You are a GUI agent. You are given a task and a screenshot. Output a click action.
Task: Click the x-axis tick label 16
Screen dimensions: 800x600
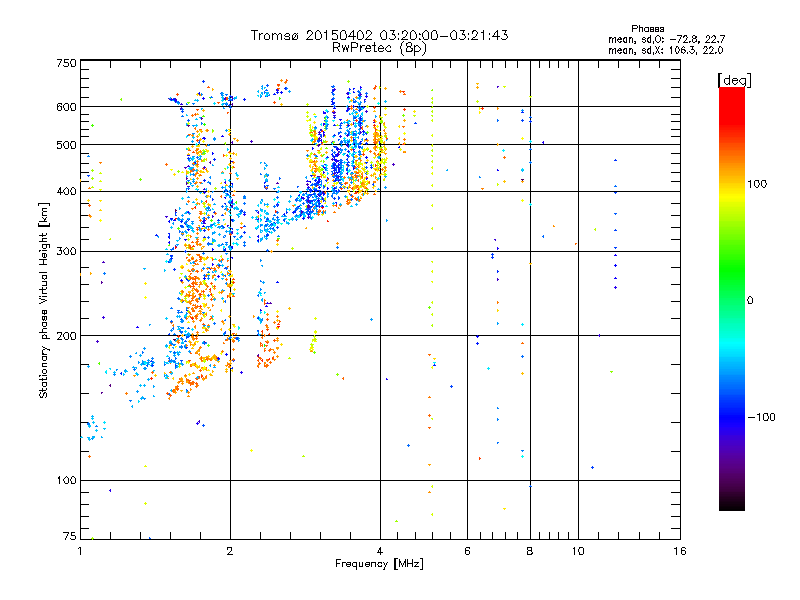(x=680, y=551)
